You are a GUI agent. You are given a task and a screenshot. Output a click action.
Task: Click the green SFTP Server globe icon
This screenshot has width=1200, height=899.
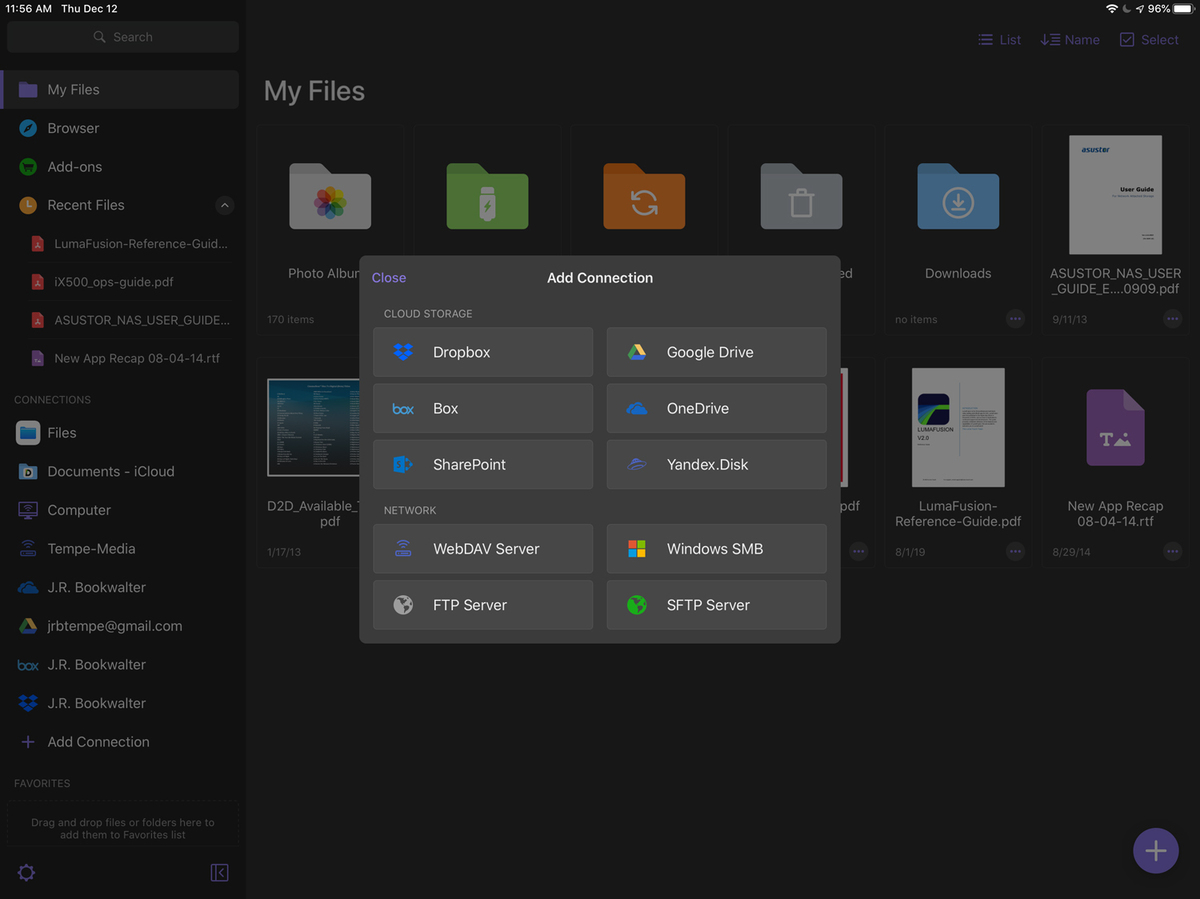tap(637, 605)
